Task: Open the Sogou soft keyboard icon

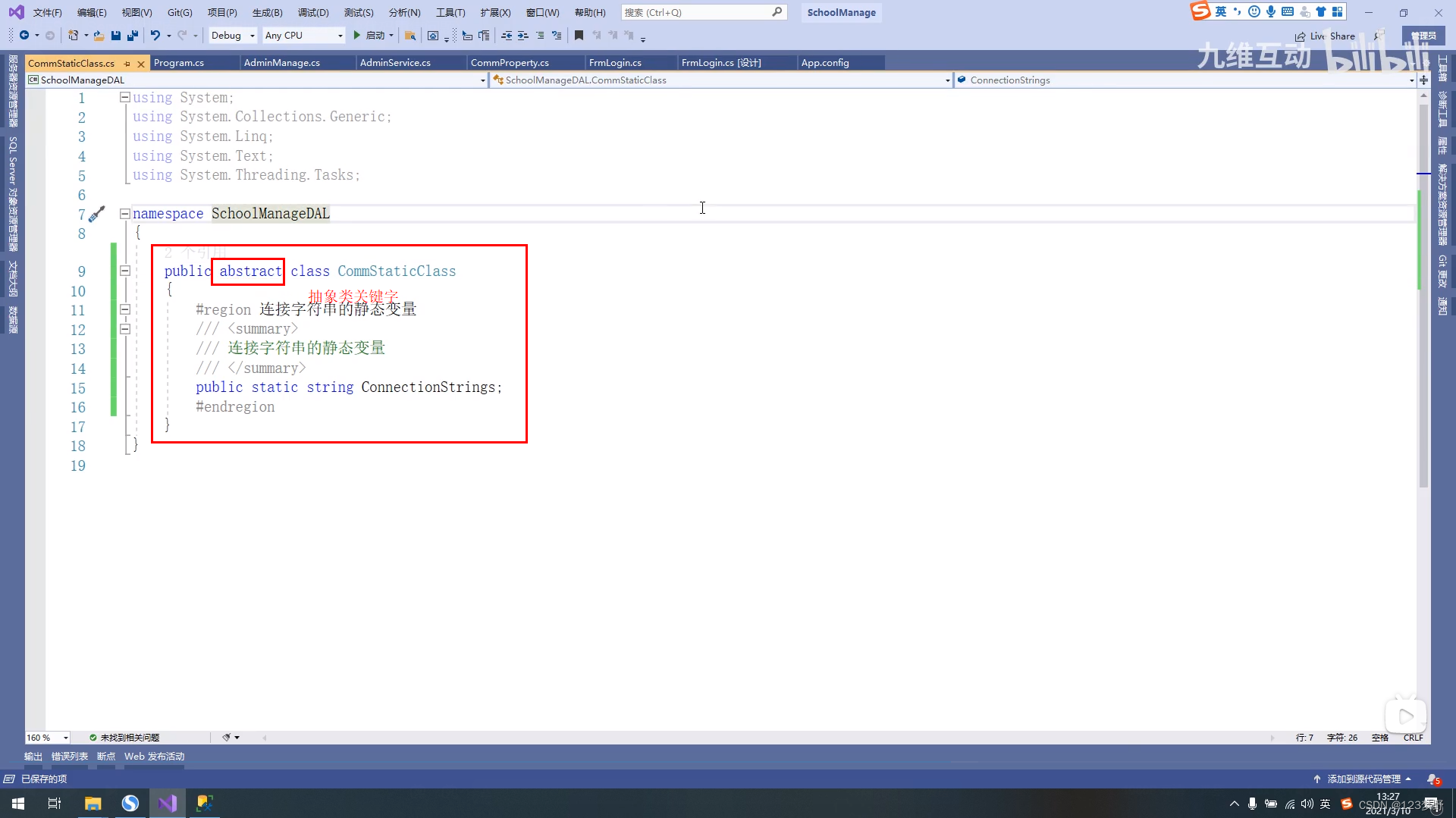Action: [1288, 11]
